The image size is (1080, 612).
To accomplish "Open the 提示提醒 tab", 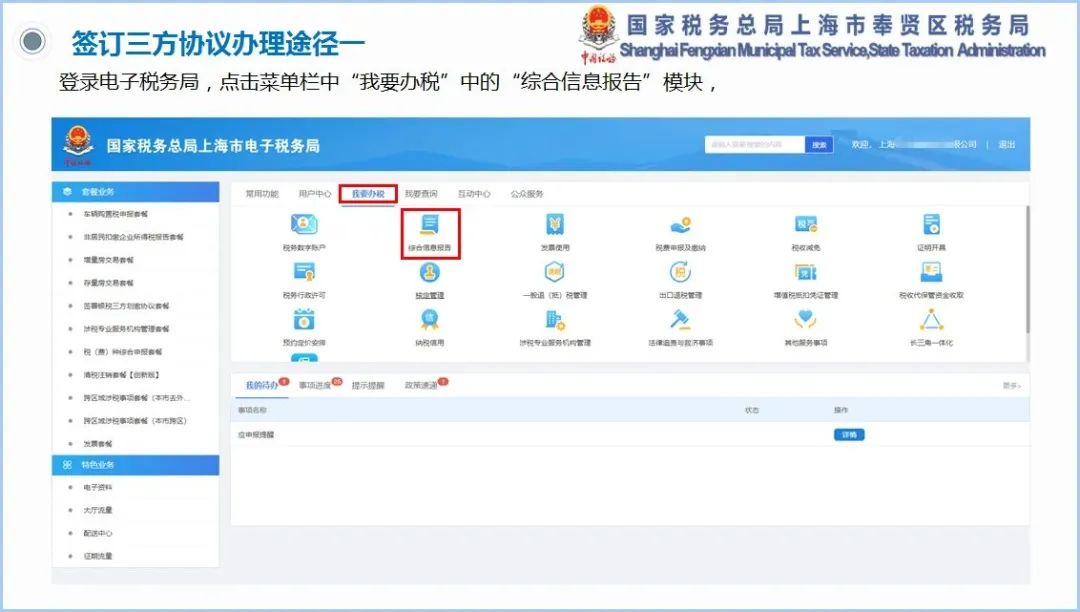I will click(368, 386).
